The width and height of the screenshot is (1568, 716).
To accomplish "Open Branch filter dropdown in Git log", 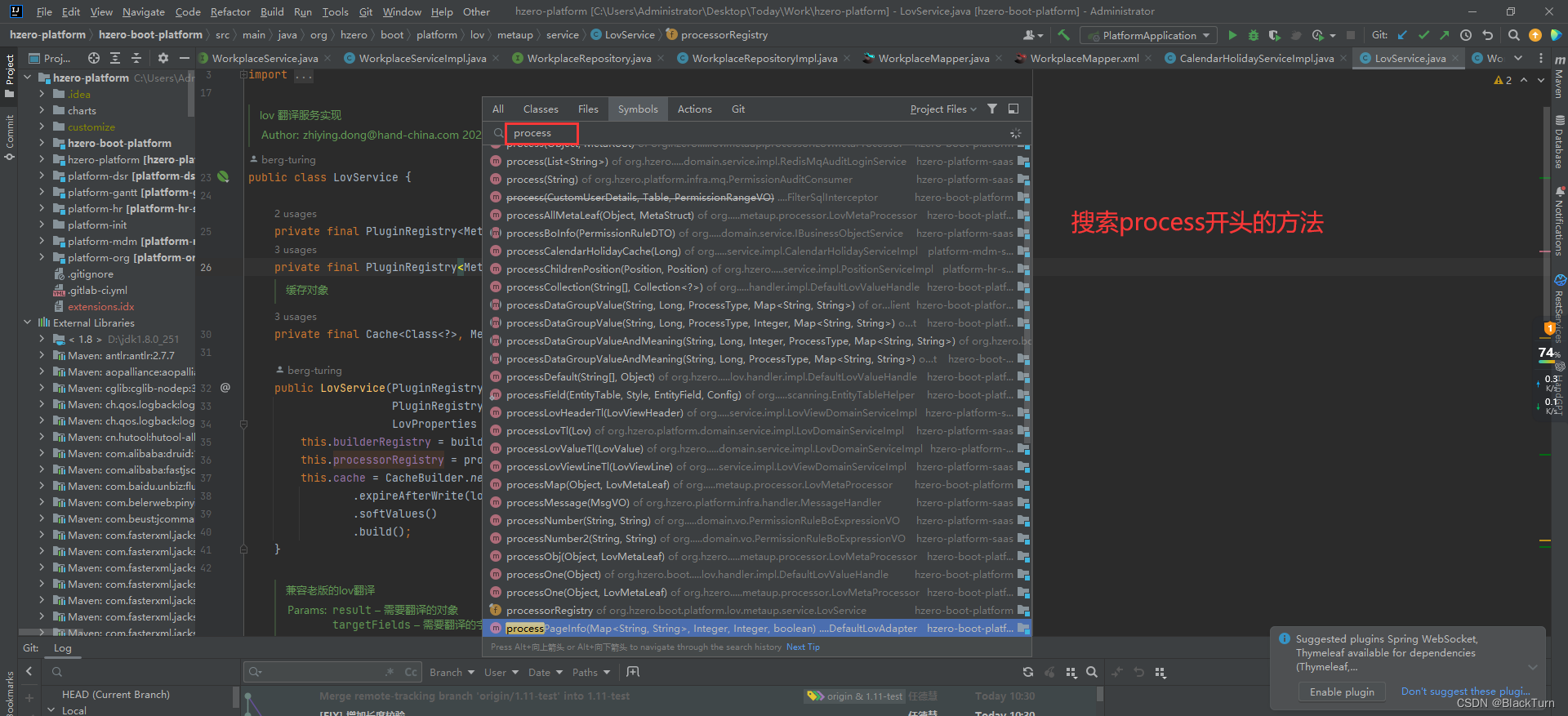I will pyautogui.click(x=452, y=672).
